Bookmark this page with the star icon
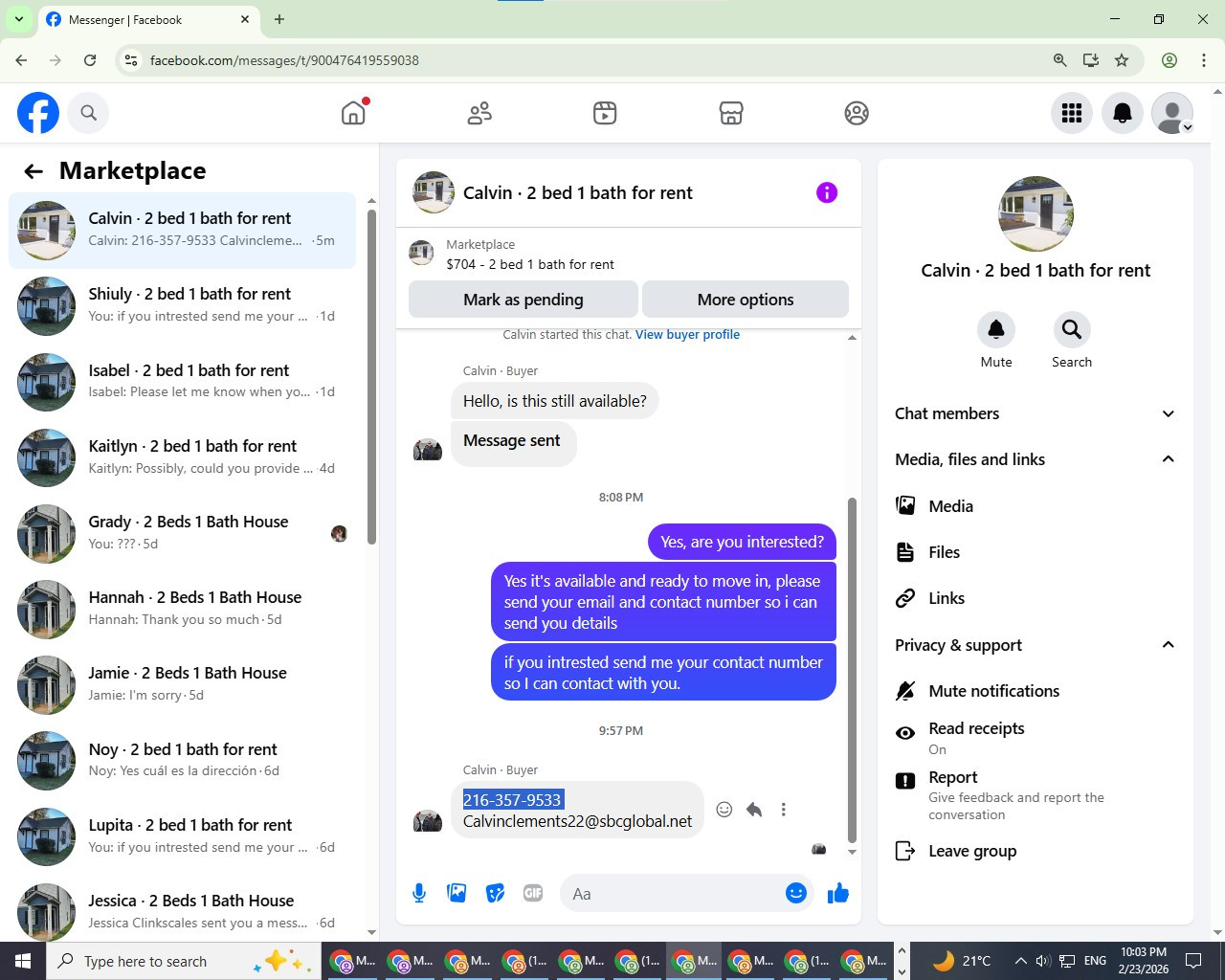Screen dimensions: 1225x980 tap(1122, 60)
